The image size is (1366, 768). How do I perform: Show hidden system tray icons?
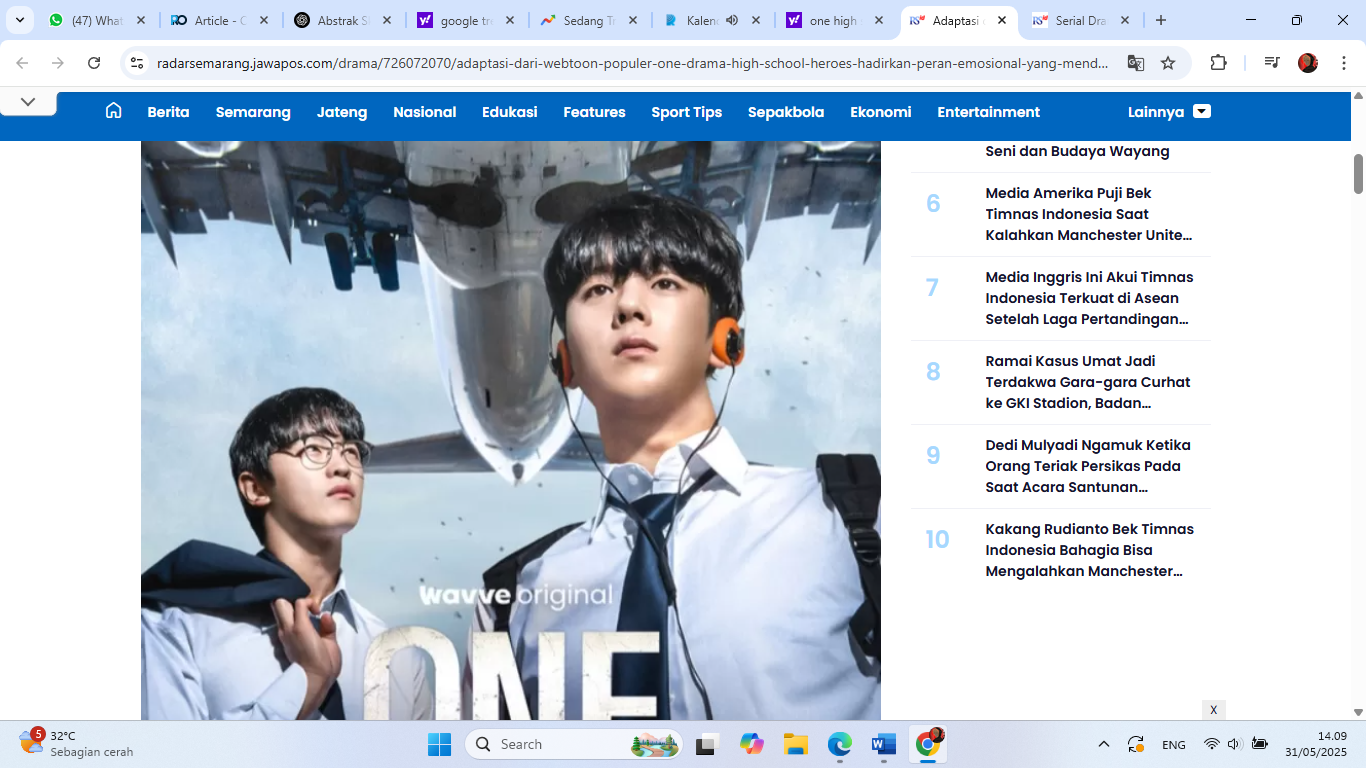1104,744
